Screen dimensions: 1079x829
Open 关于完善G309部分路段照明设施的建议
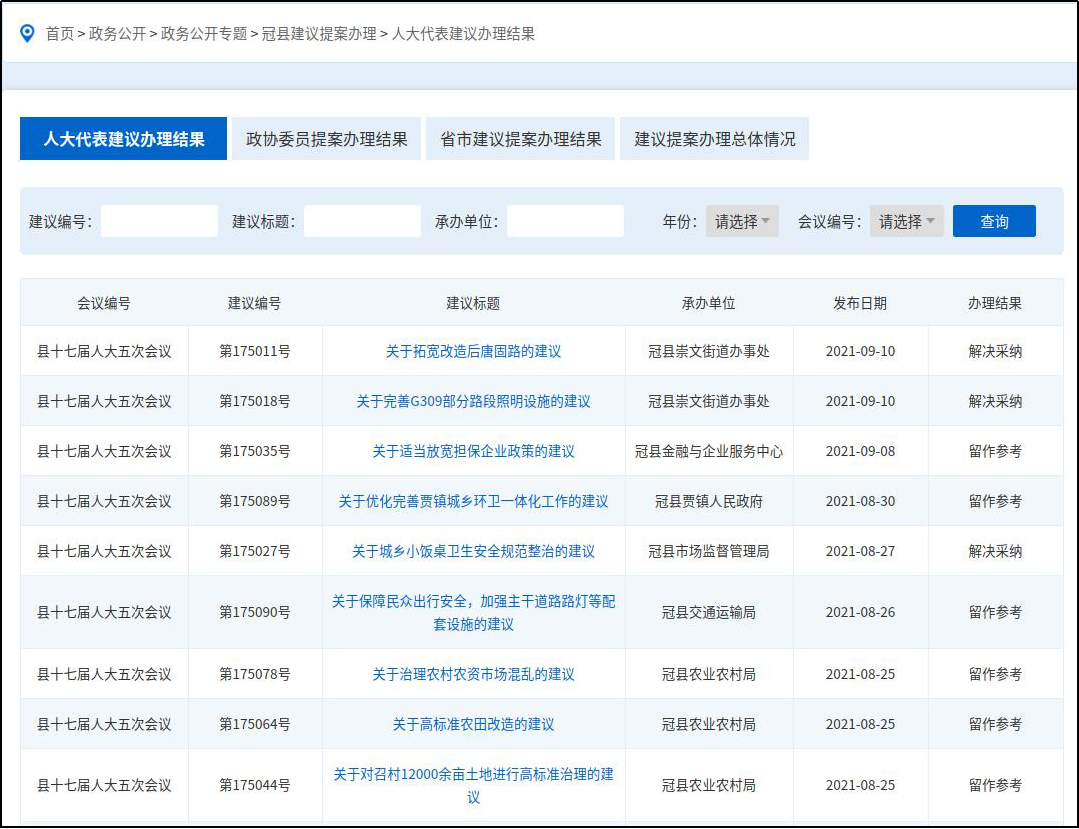[473, 402]
